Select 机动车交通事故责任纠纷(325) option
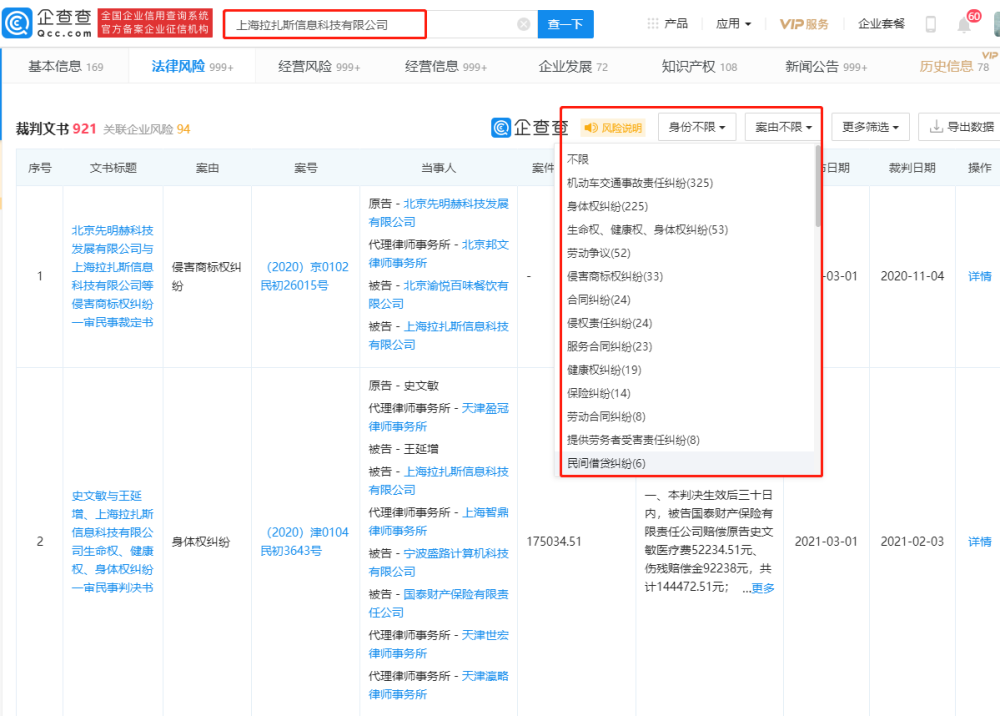 point(639,183)
